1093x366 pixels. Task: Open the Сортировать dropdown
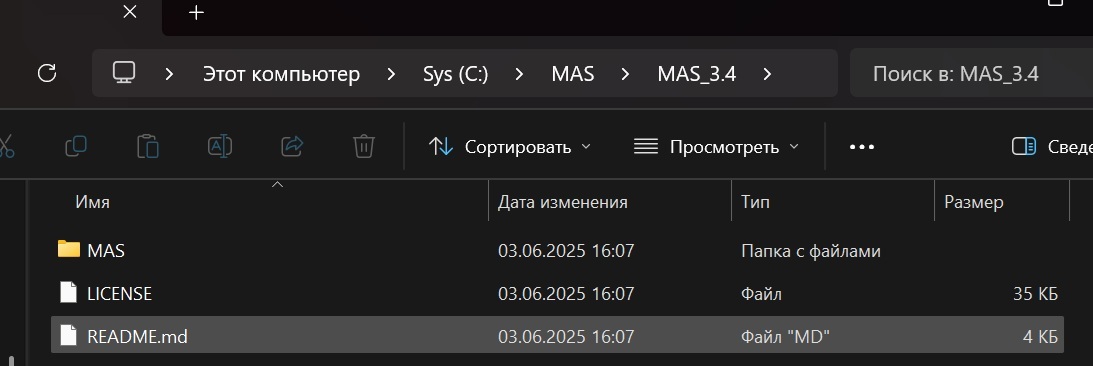click(510, 147)
